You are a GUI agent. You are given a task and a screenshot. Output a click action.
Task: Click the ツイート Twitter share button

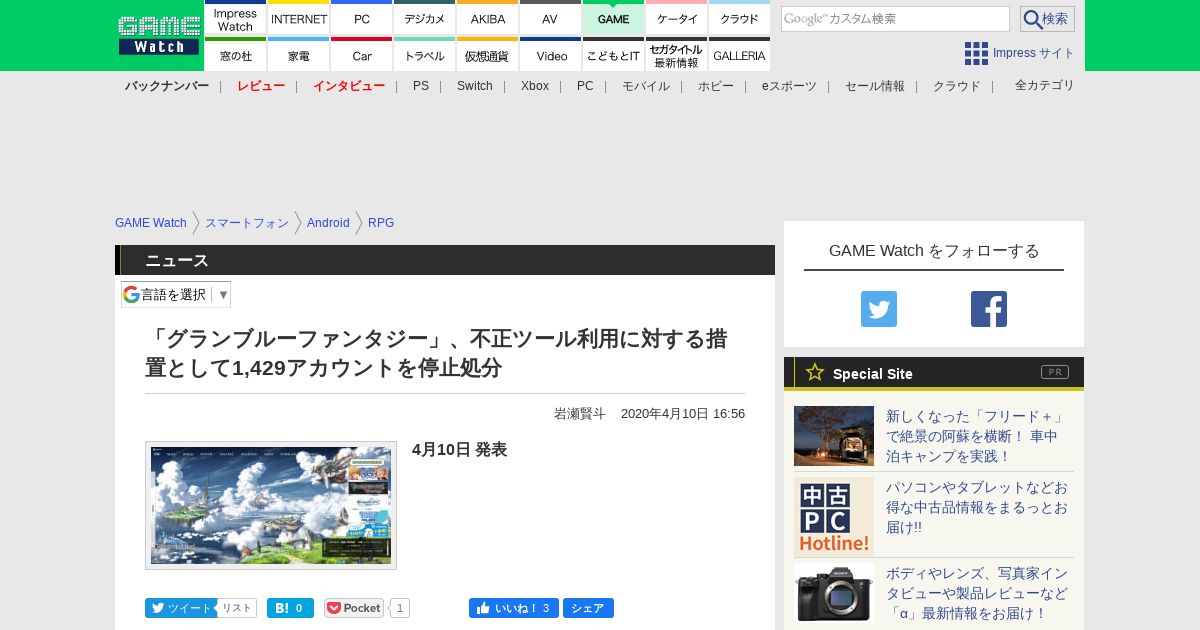pos(181,608)
